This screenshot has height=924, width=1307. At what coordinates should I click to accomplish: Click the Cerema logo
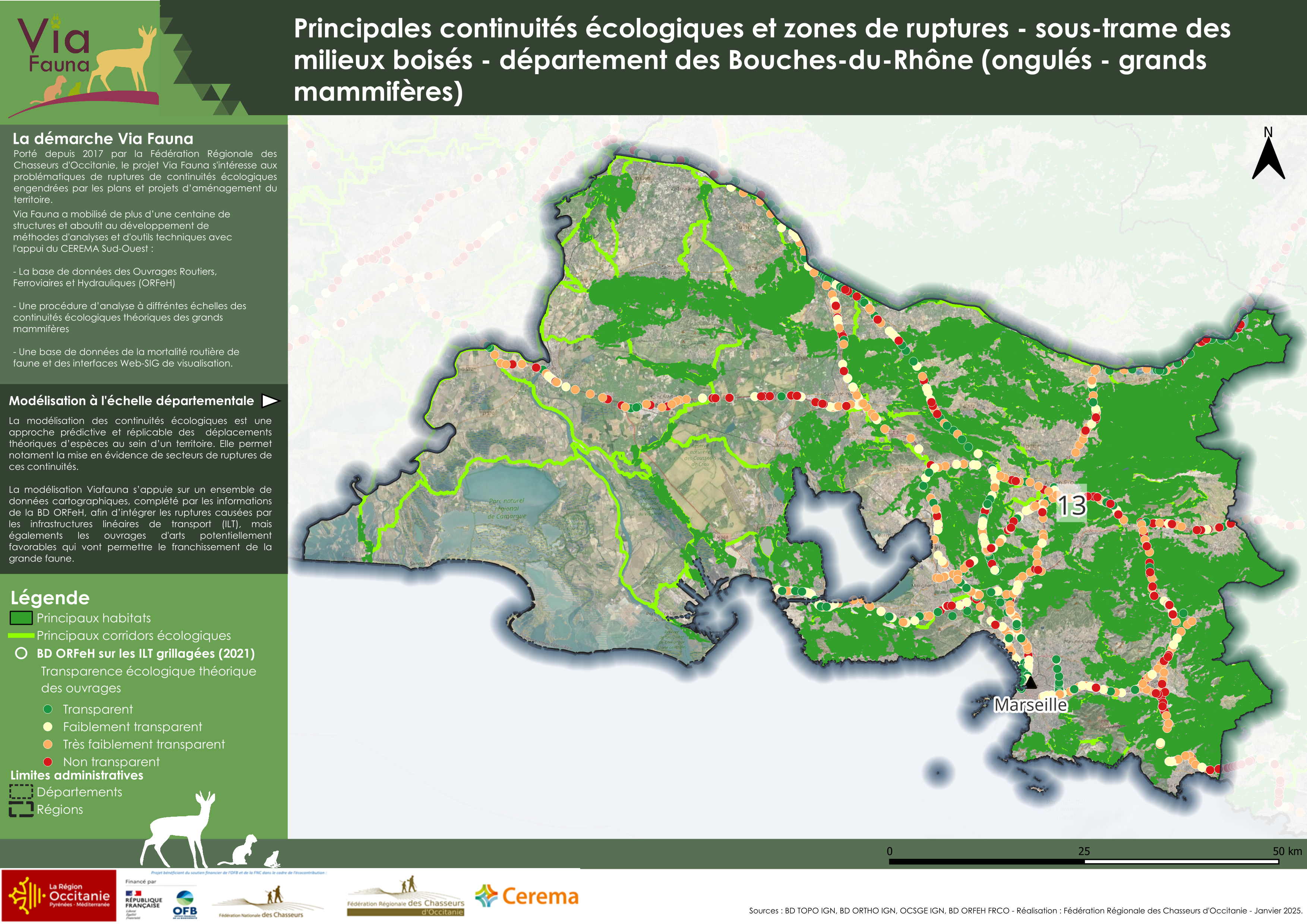[527, 897]
